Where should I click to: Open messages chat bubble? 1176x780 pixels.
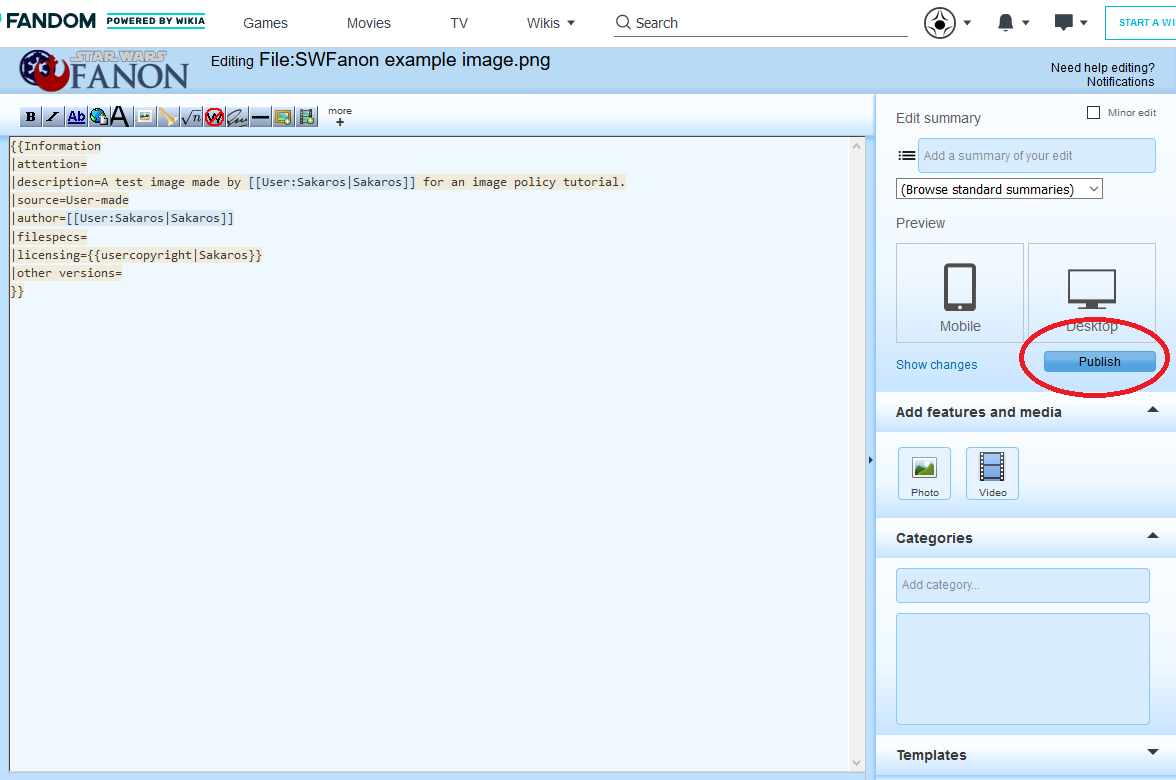[x=1064, y=22]
